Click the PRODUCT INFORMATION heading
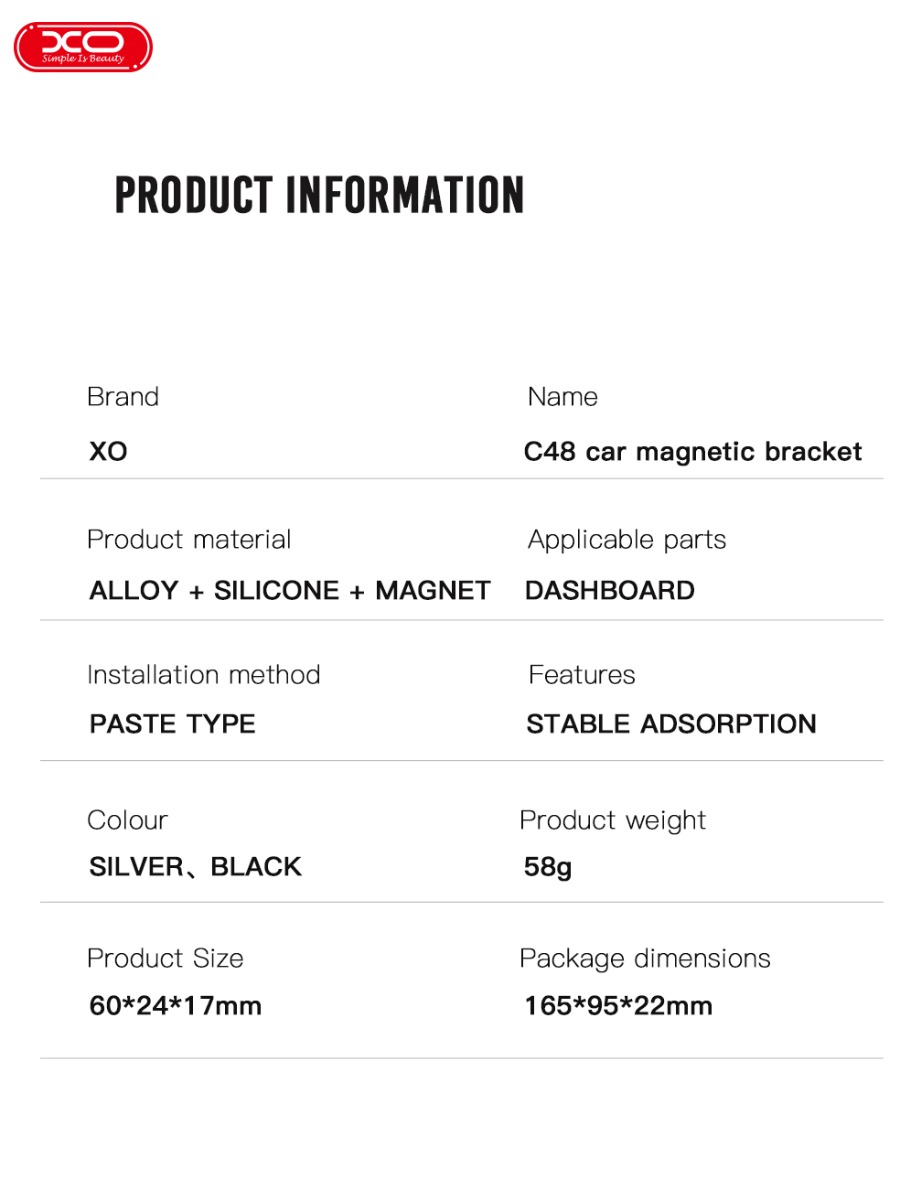The height and width of the screenshot is (1200, 914). point(319,195)
